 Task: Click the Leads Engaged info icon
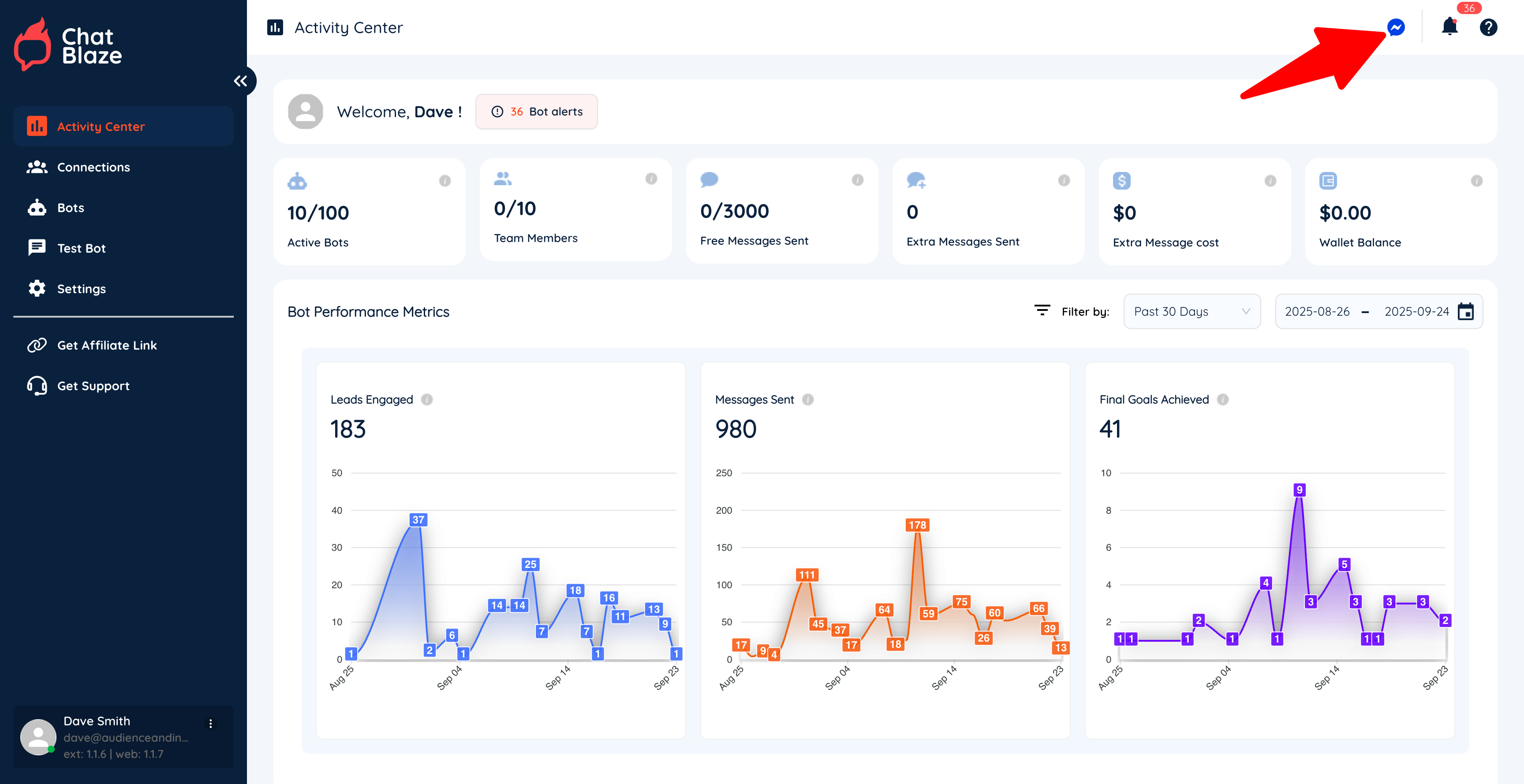(x=426, y=400)
